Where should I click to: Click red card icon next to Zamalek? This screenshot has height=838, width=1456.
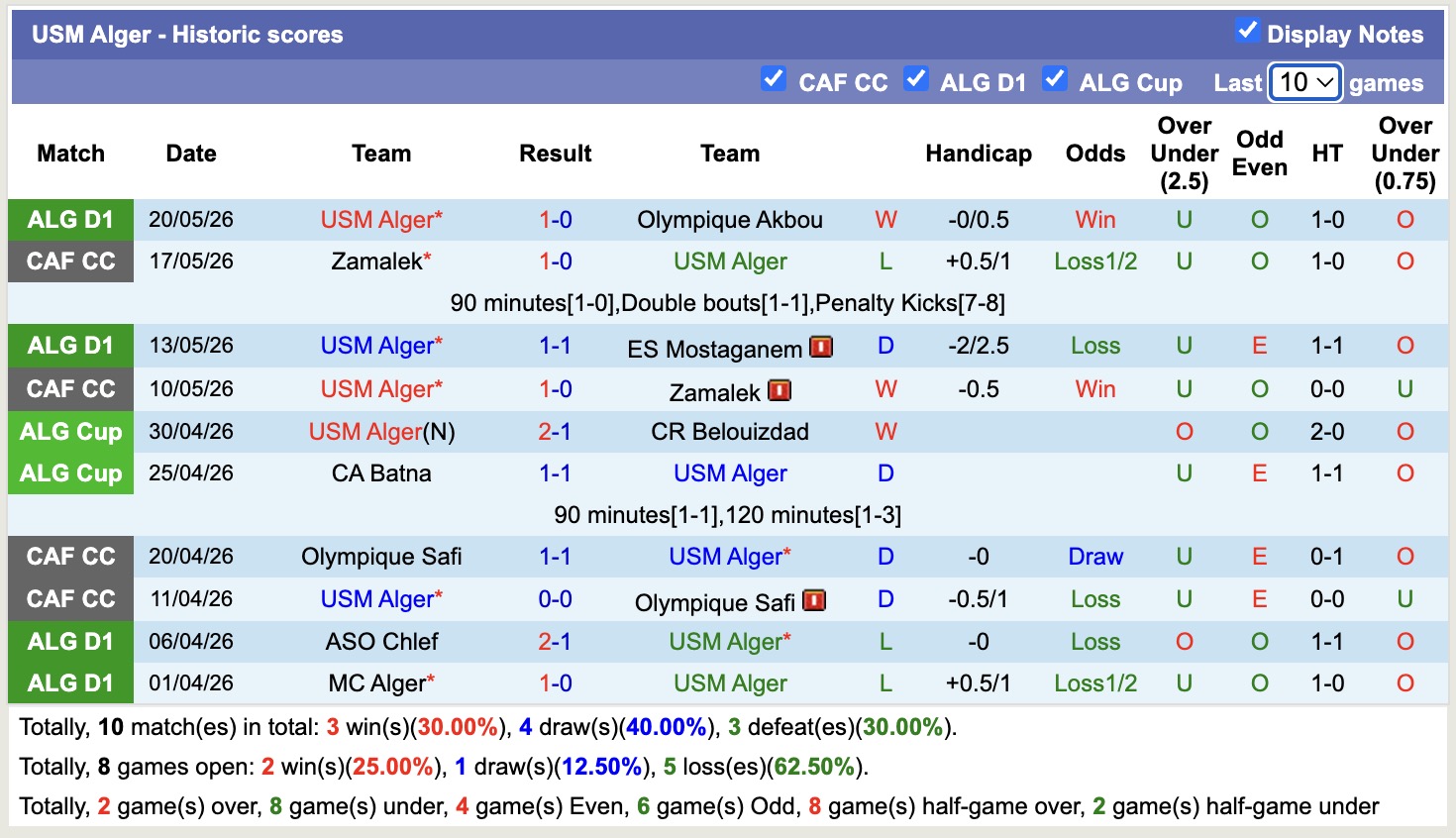click(x=780, y=390)
